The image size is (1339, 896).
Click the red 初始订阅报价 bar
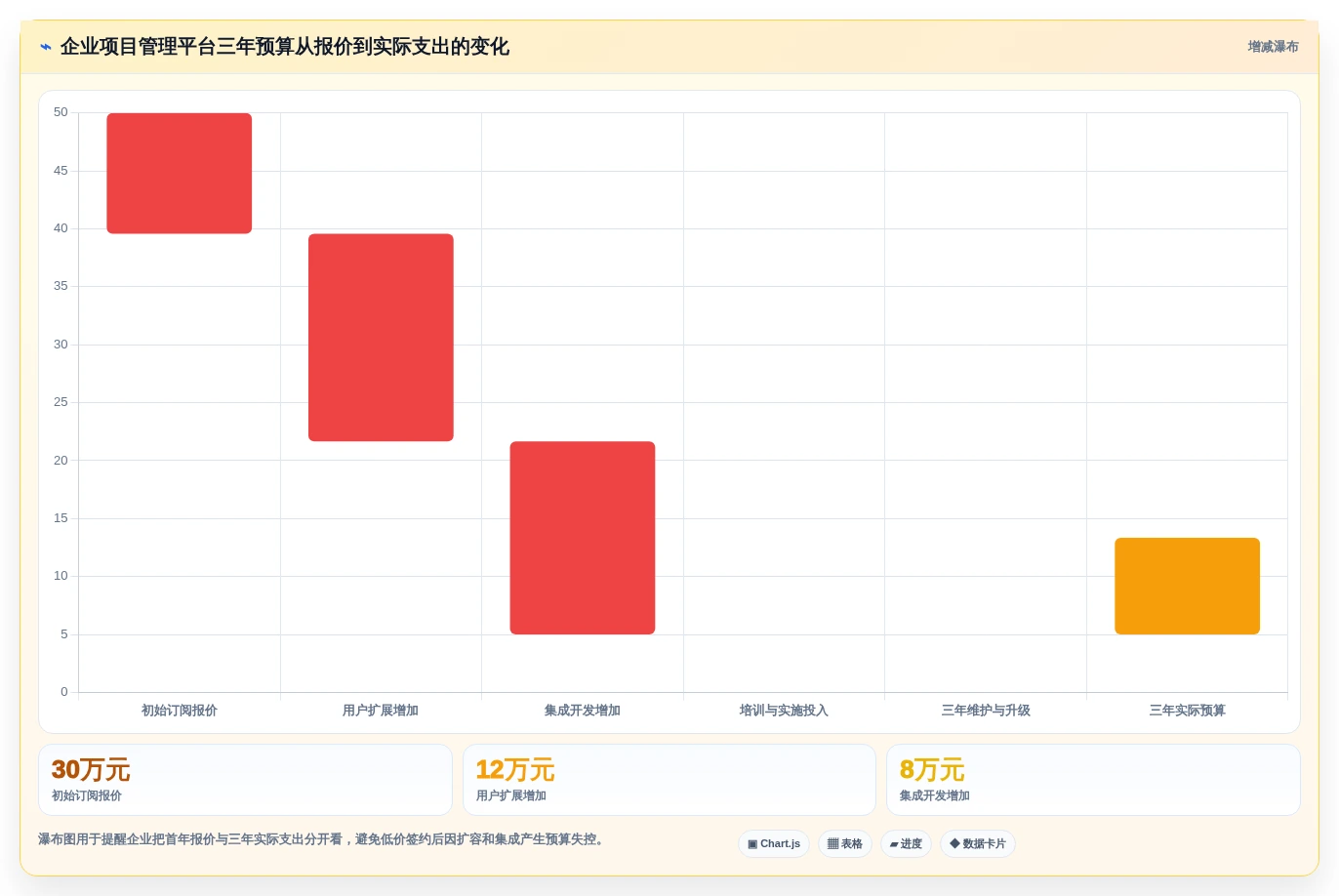pyautogui.click(x=180, y=173)
